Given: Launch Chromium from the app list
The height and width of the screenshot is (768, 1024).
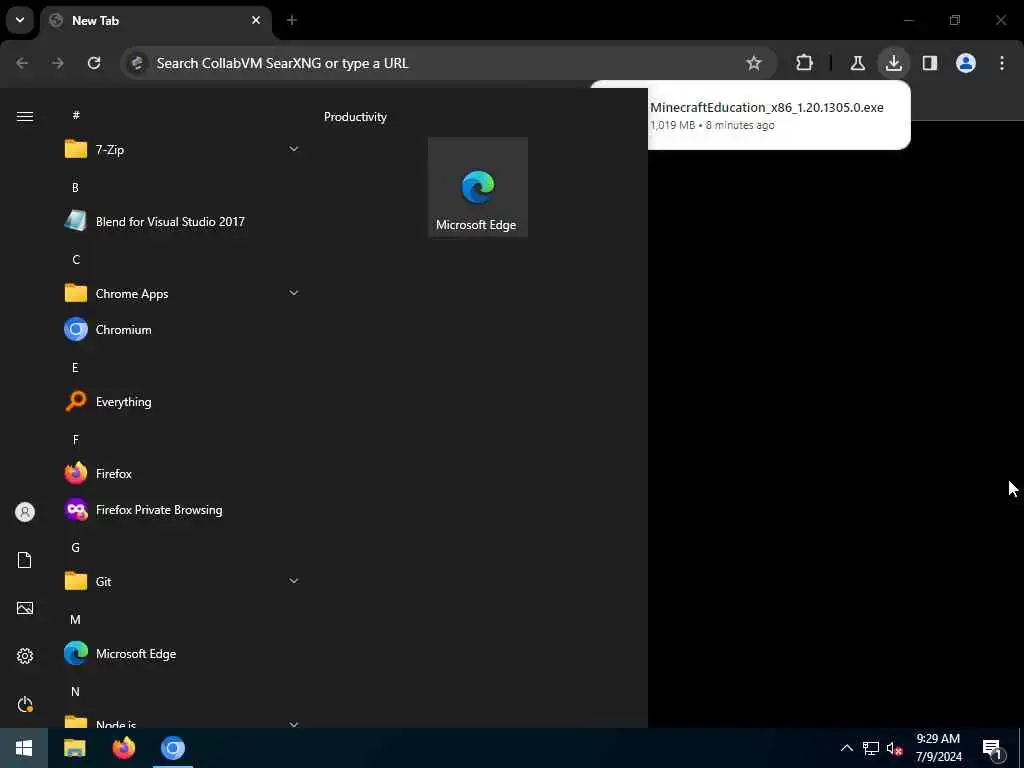Looking at the screenshot, I should point(182,330).
